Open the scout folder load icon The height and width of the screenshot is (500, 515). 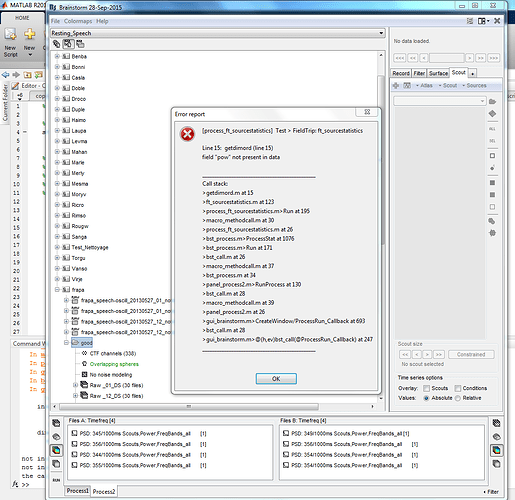click(492, 101)
